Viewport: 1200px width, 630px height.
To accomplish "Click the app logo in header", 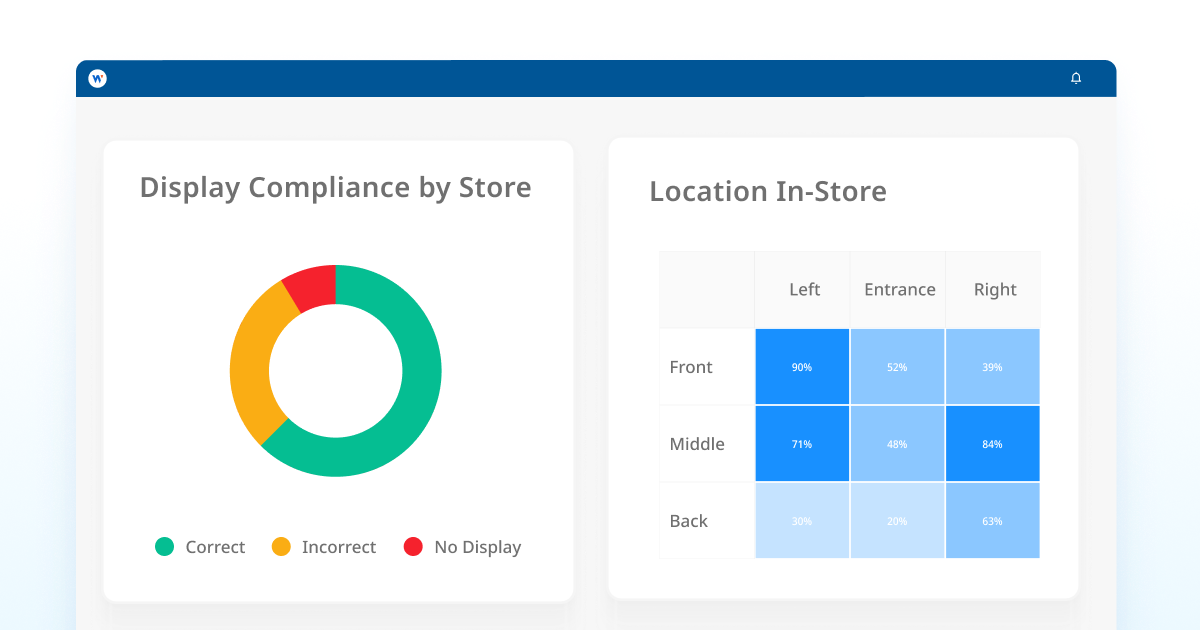I will pyautogui.click(x=97, y=78).
